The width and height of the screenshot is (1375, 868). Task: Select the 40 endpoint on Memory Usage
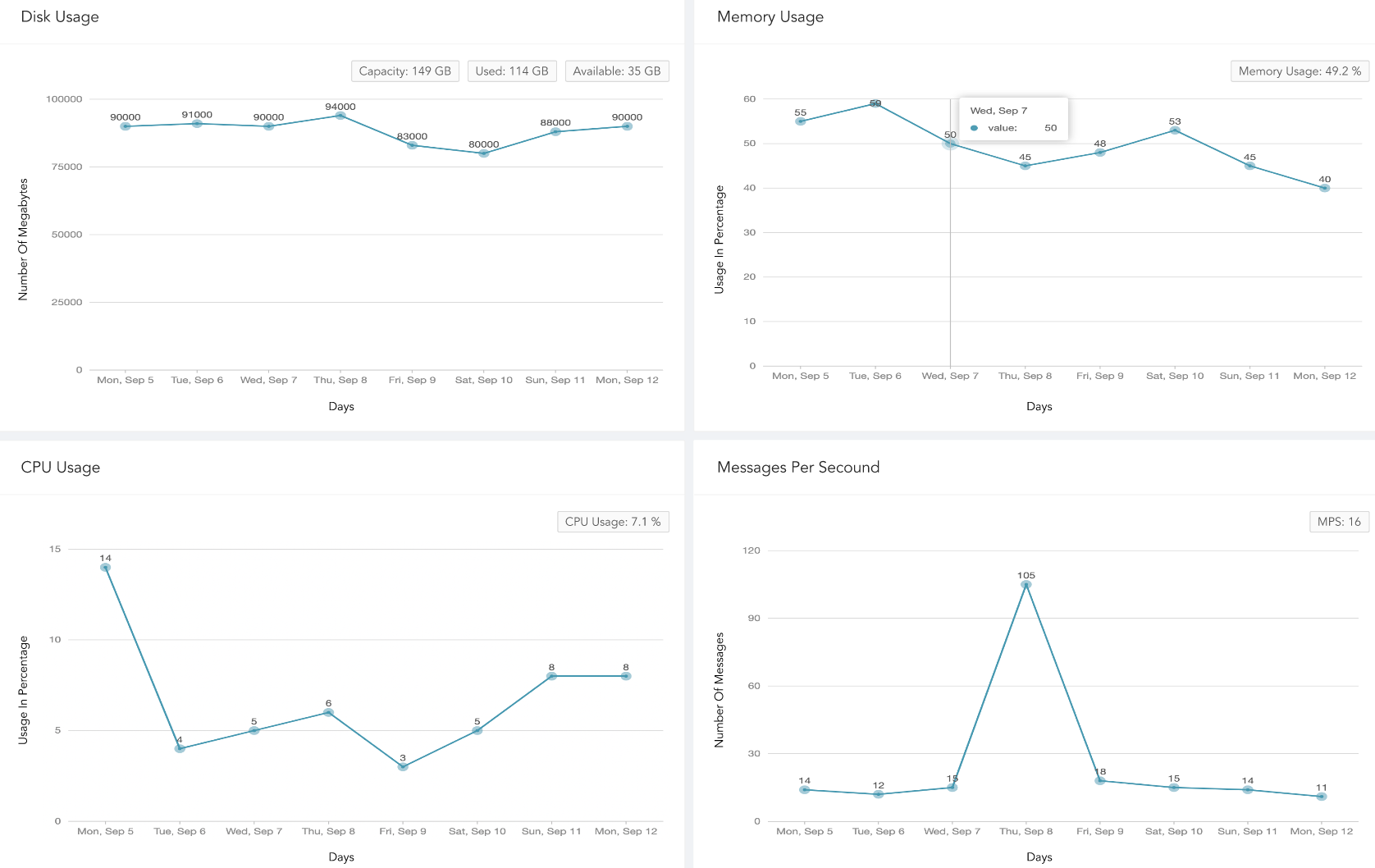click(x=1323, y=187)
